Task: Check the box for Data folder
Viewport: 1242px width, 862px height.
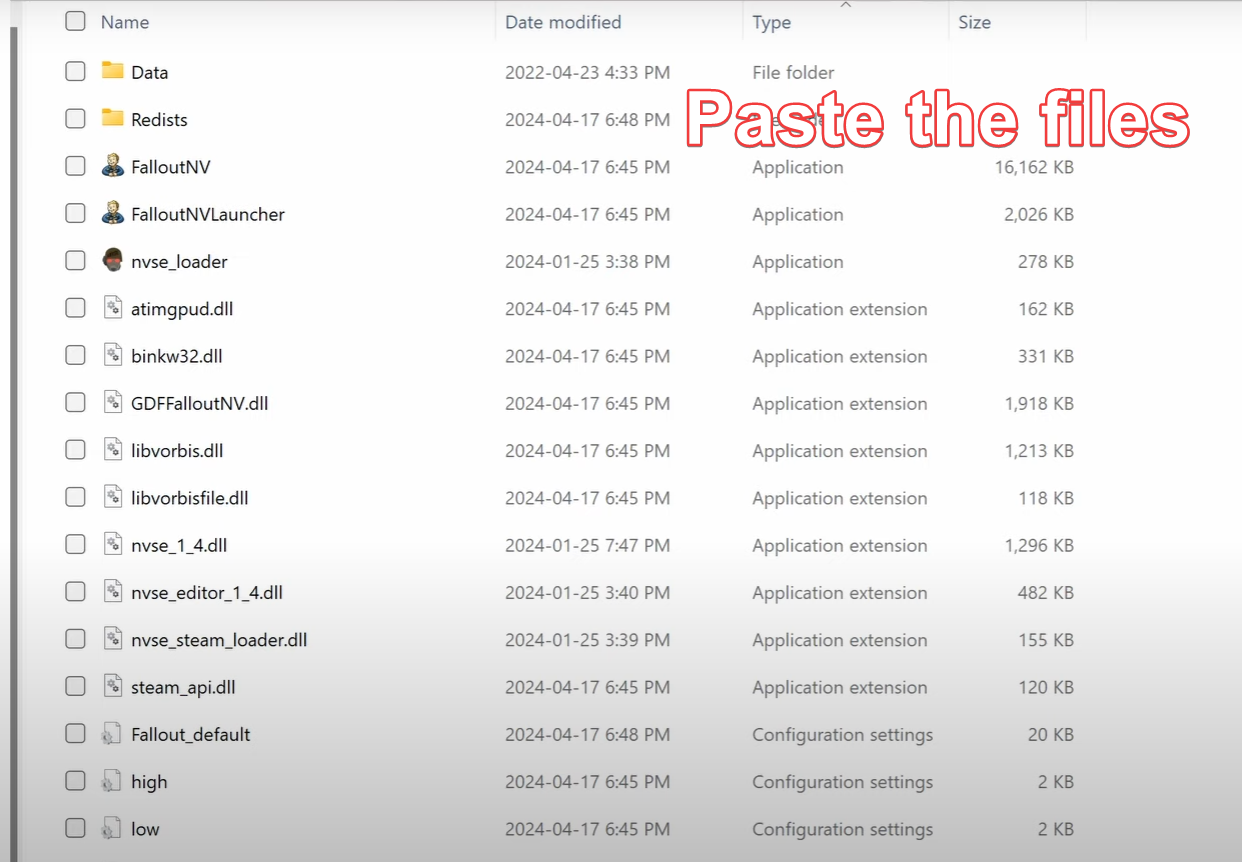Action: click(x=75, y=71)
